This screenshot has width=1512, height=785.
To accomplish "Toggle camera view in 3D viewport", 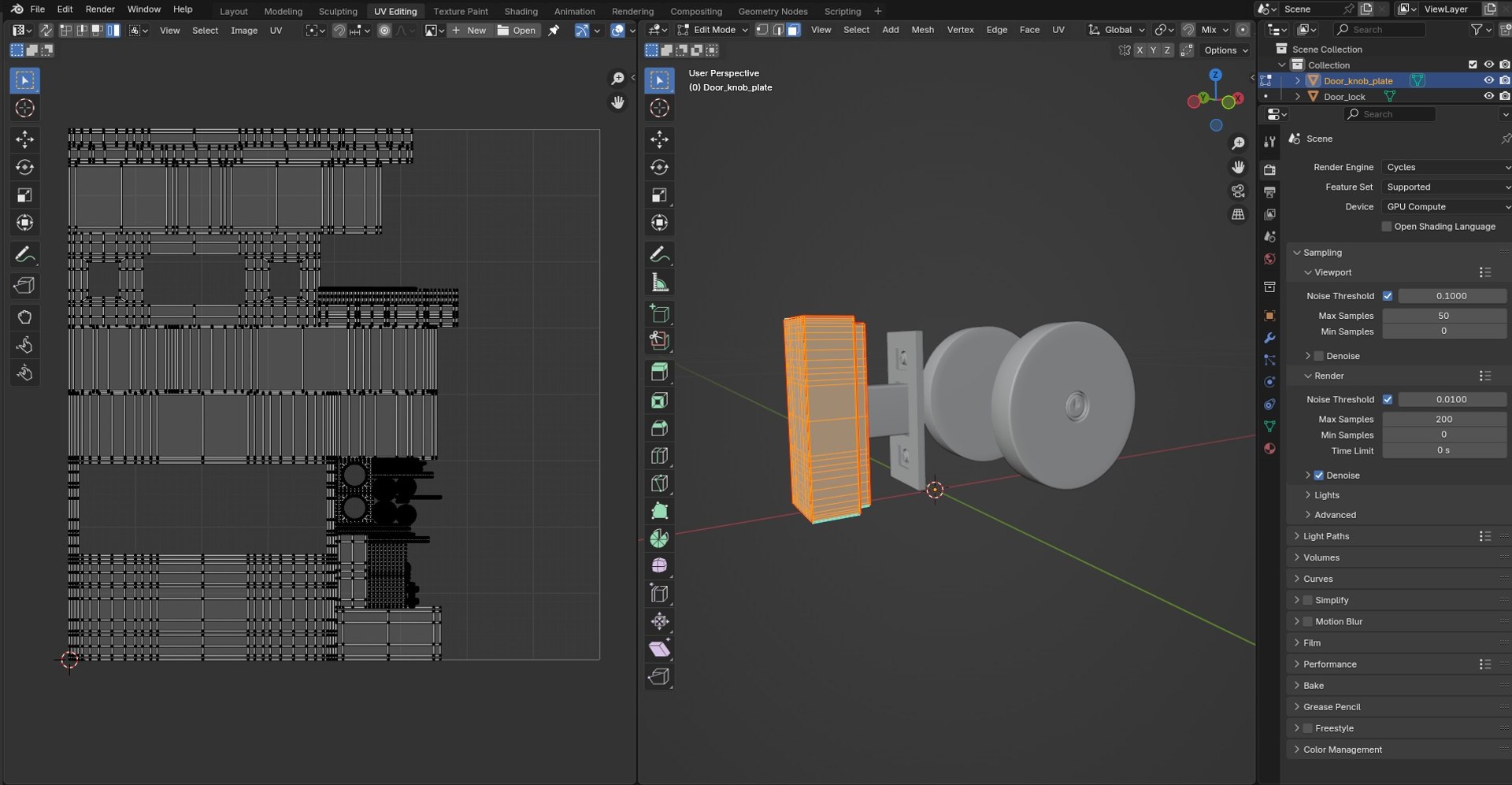I will (x=1238, y=191).
